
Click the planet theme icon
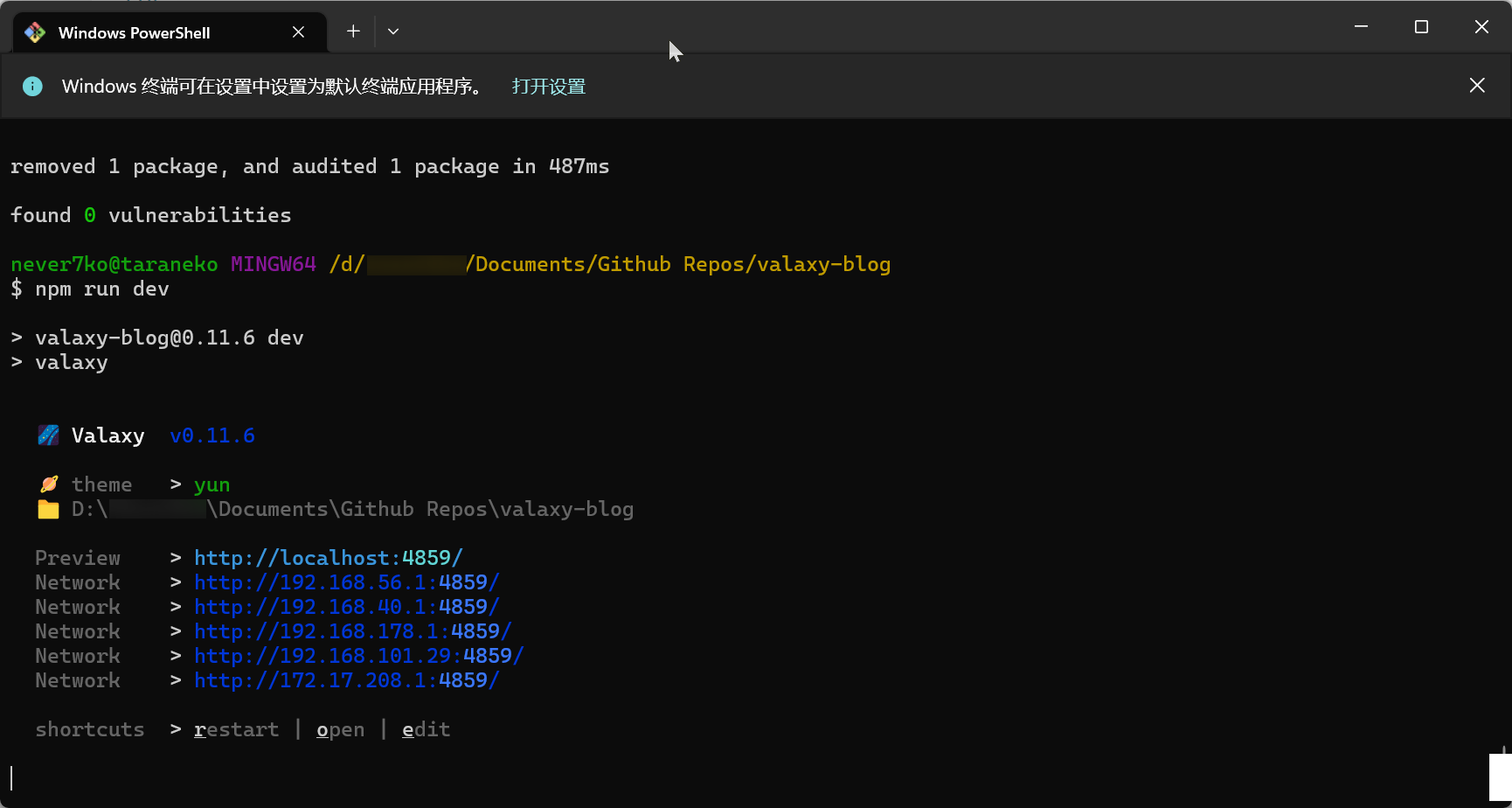[x=49, y=484]
